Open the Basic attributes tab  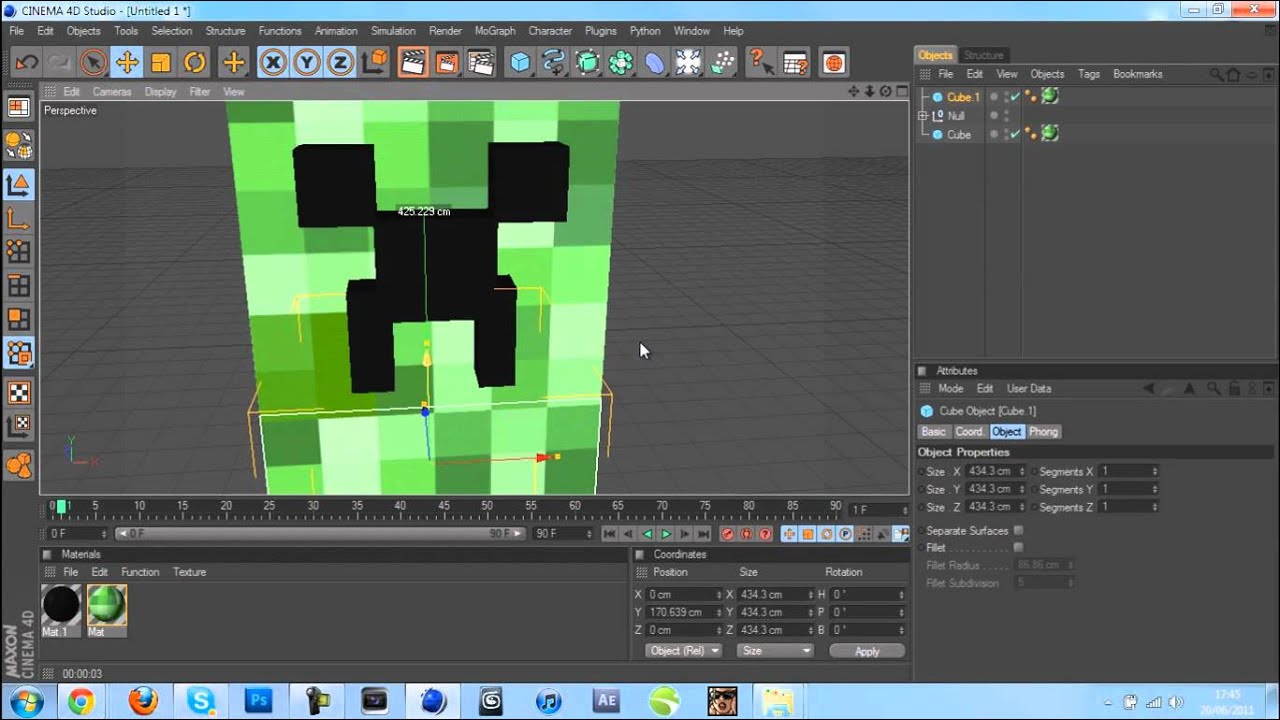[x=933, y=432]
